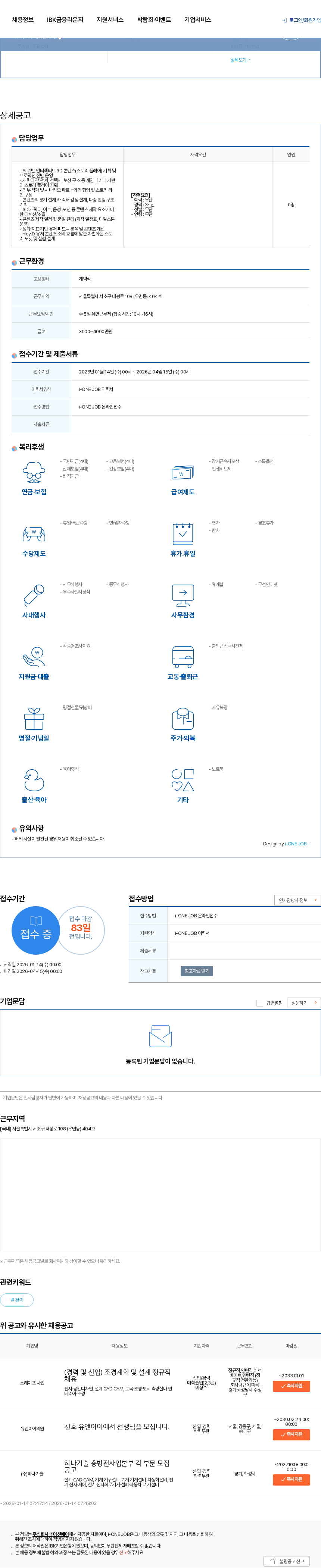Click the 주거·의복 jacket icon
Viewport: 321px width, 1568px height.
coord(183,718)
